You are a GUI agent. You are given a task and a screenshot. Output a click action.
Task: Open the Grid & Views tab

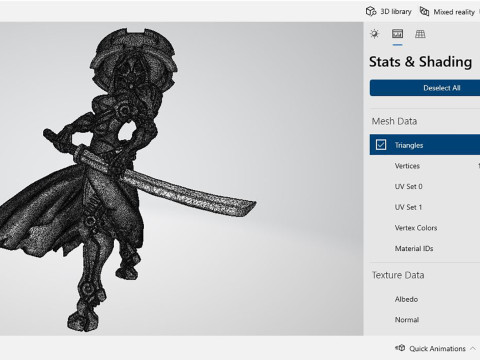tap(420, 34)
